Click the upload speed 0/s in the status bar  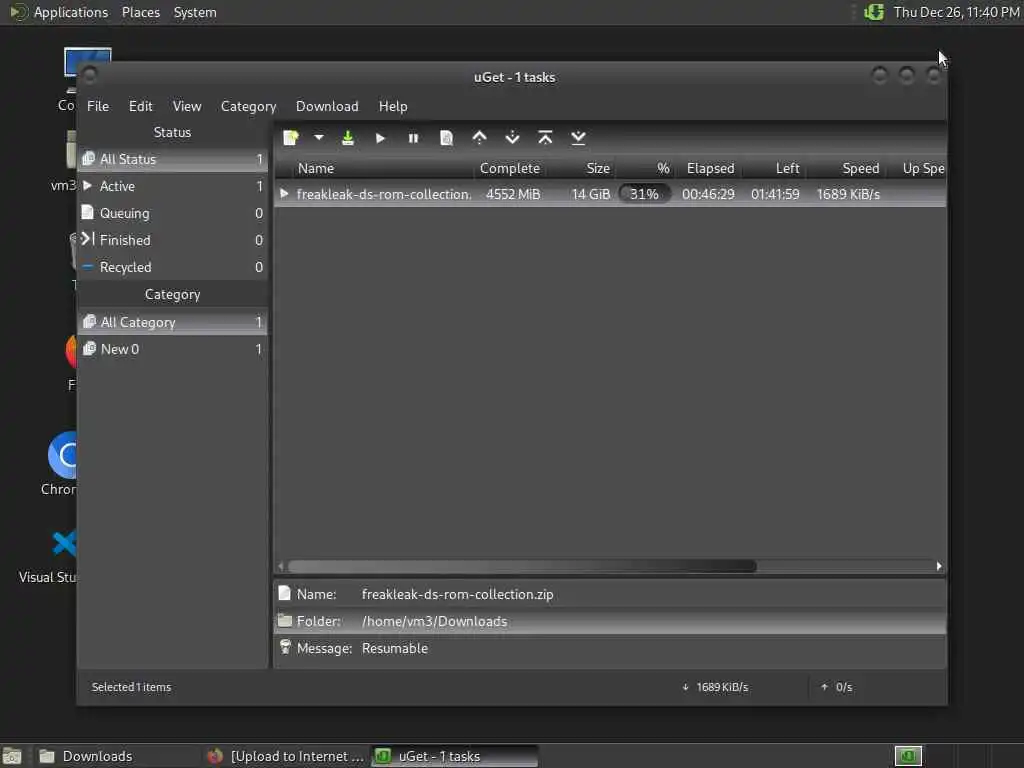tap(837, 687)
